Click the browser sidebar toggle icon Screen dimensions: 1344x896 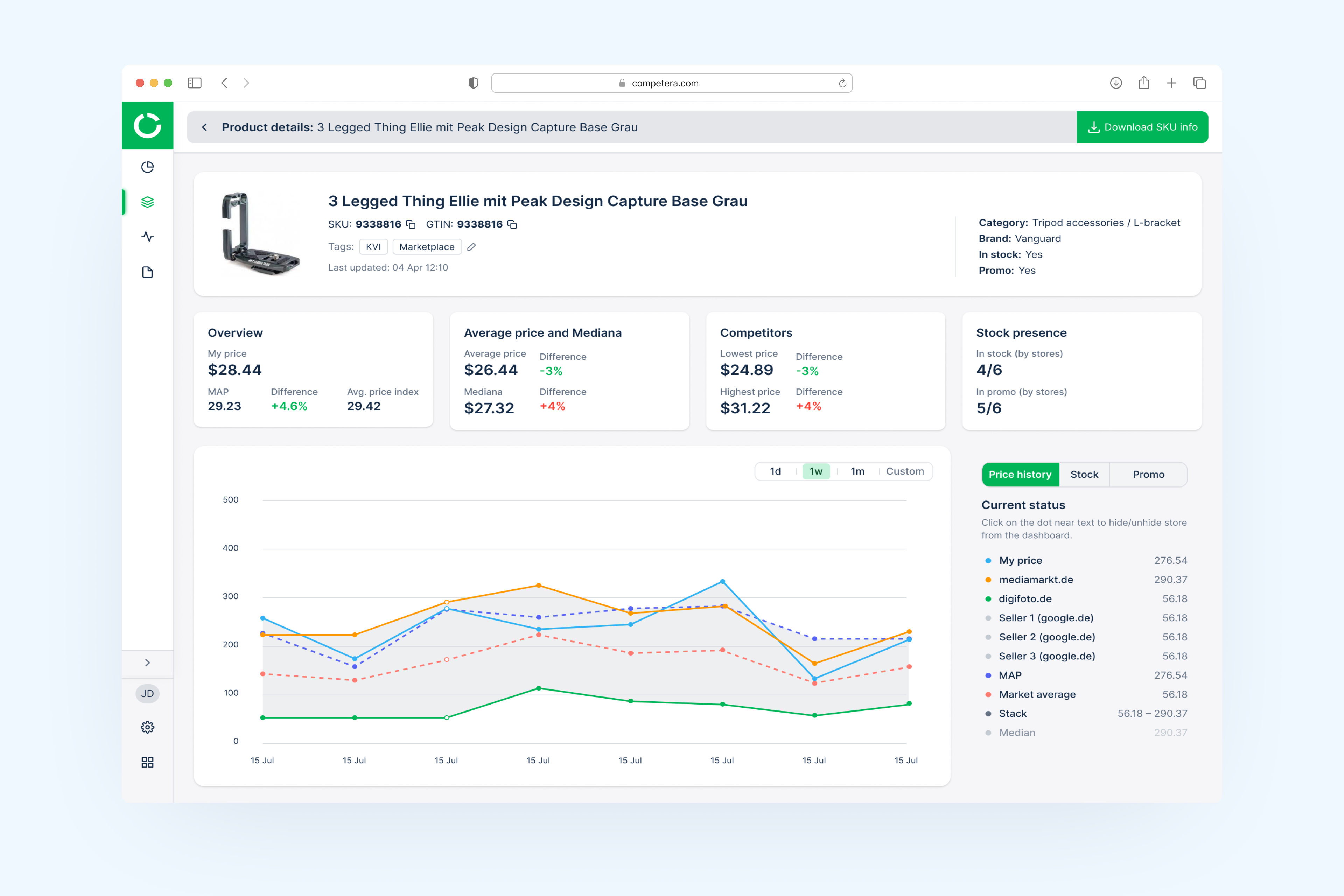click(x=194, y=83)
